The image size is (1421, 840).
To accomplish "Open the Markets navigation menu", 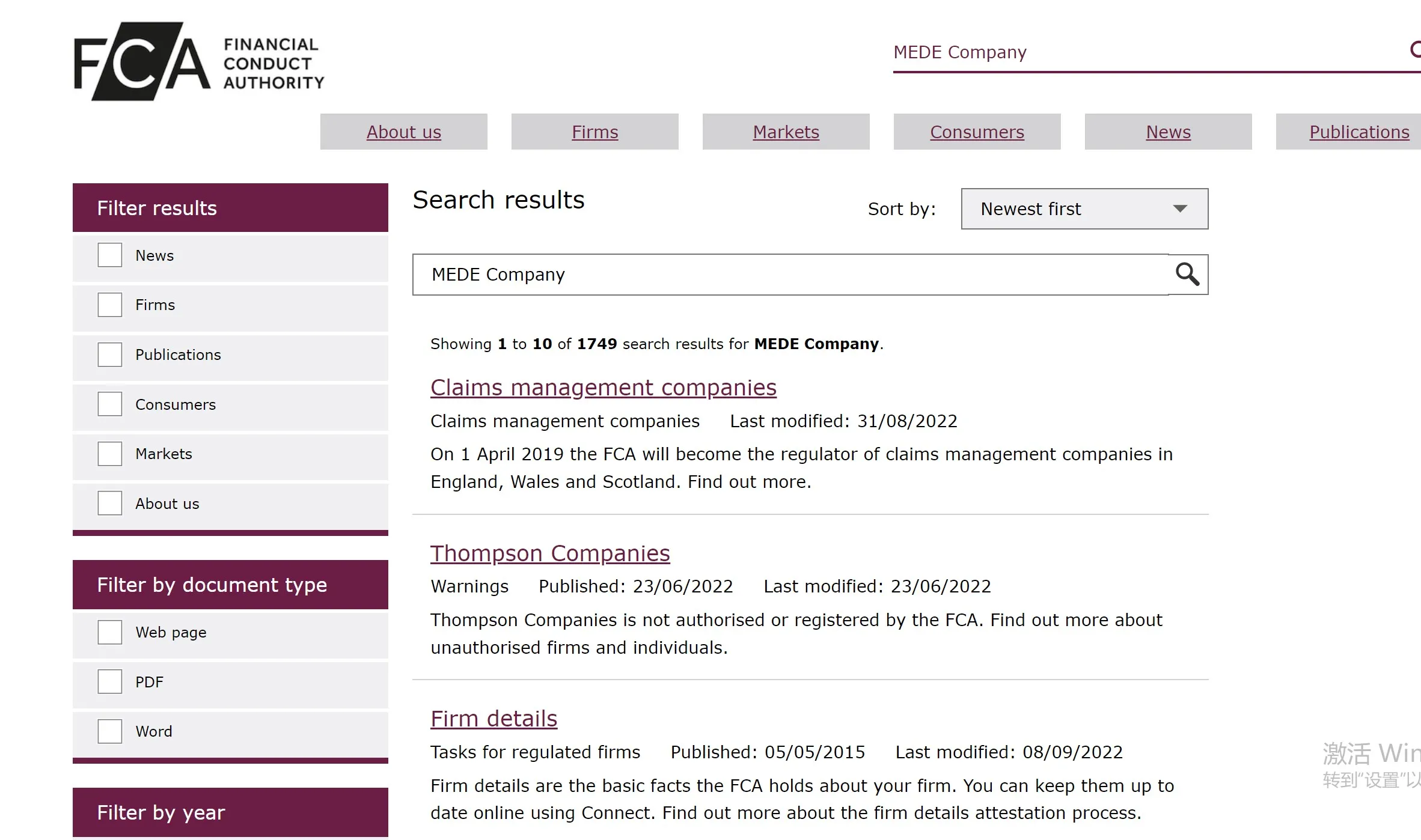I will tap(786, 132).
